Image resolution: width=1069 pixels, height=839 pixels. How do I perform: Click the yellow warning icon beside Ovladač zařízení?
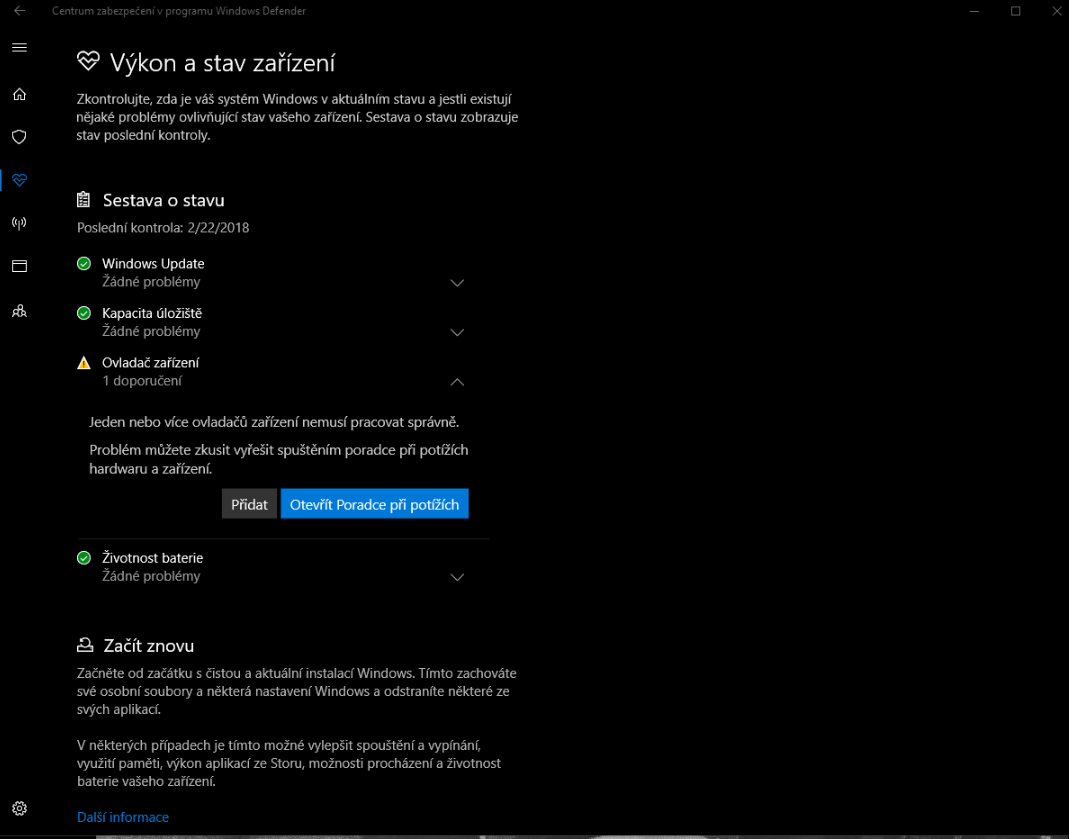84,363
